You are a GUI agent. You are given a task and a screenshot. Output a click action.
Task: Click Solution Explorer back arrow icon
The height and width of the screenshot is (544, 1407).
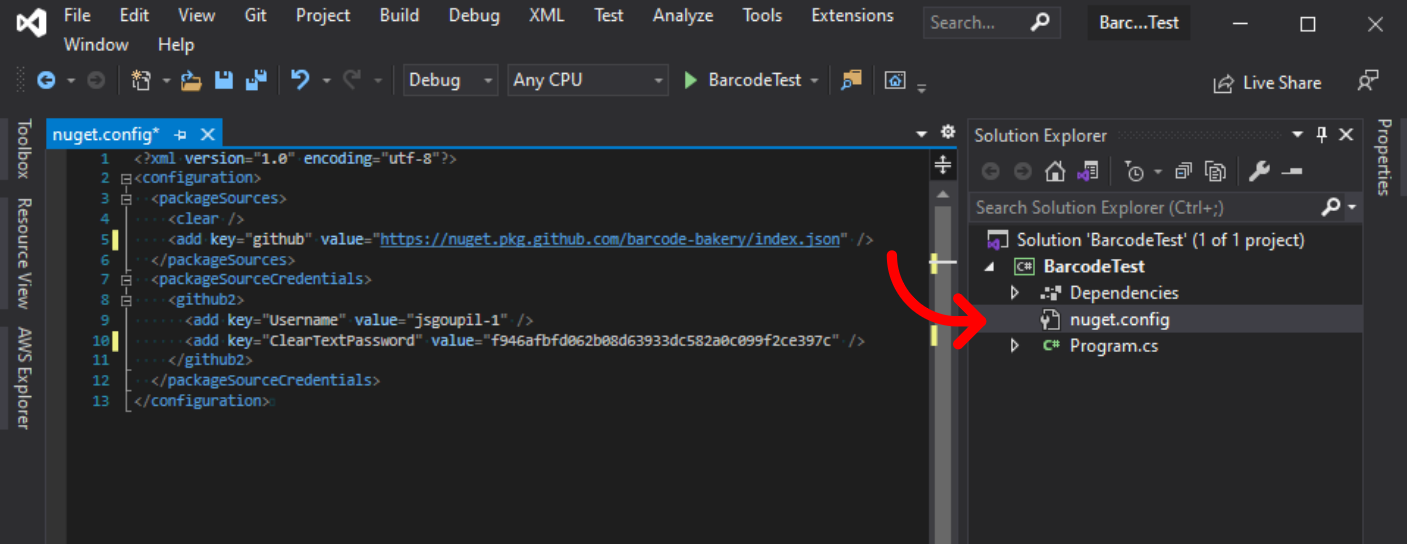pyautogui.click(x=990, y=172)
